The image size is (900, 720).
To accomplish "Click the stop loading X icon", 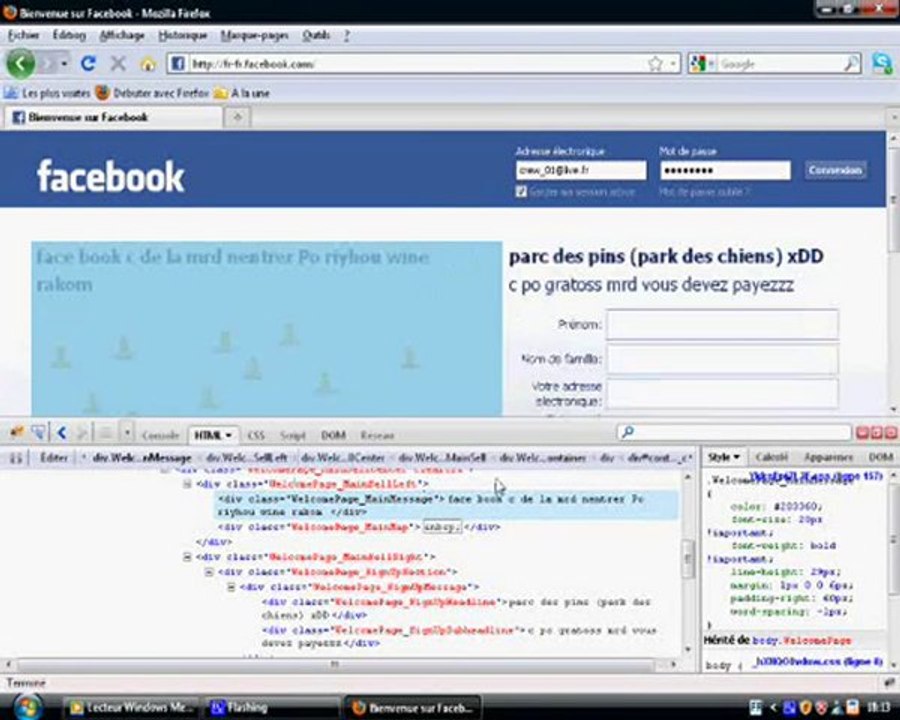I will [x=118, y=64].
